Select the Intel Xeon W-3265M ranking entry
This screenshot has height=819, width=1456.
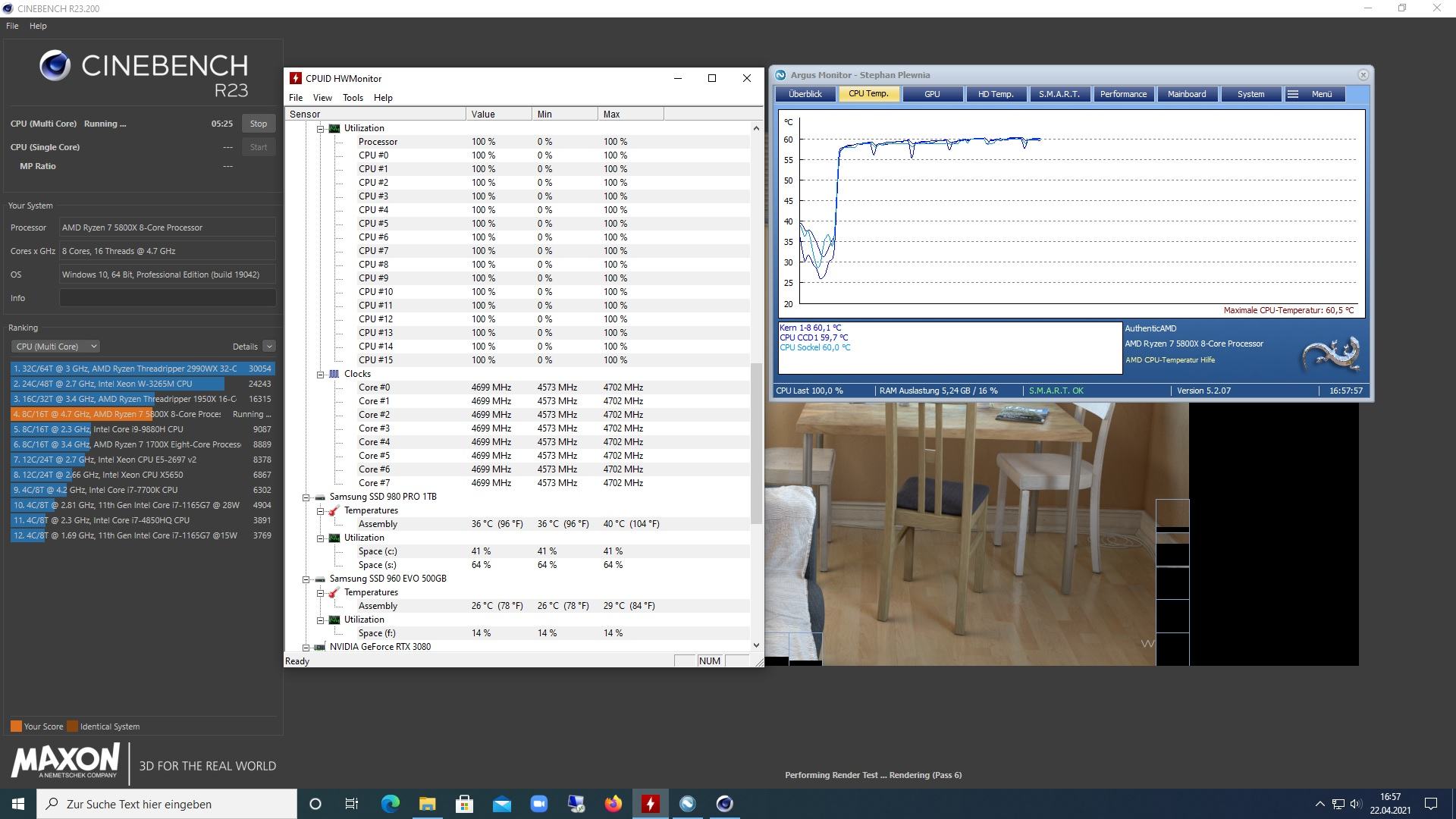pyautogui.click(x=143, y=384)
